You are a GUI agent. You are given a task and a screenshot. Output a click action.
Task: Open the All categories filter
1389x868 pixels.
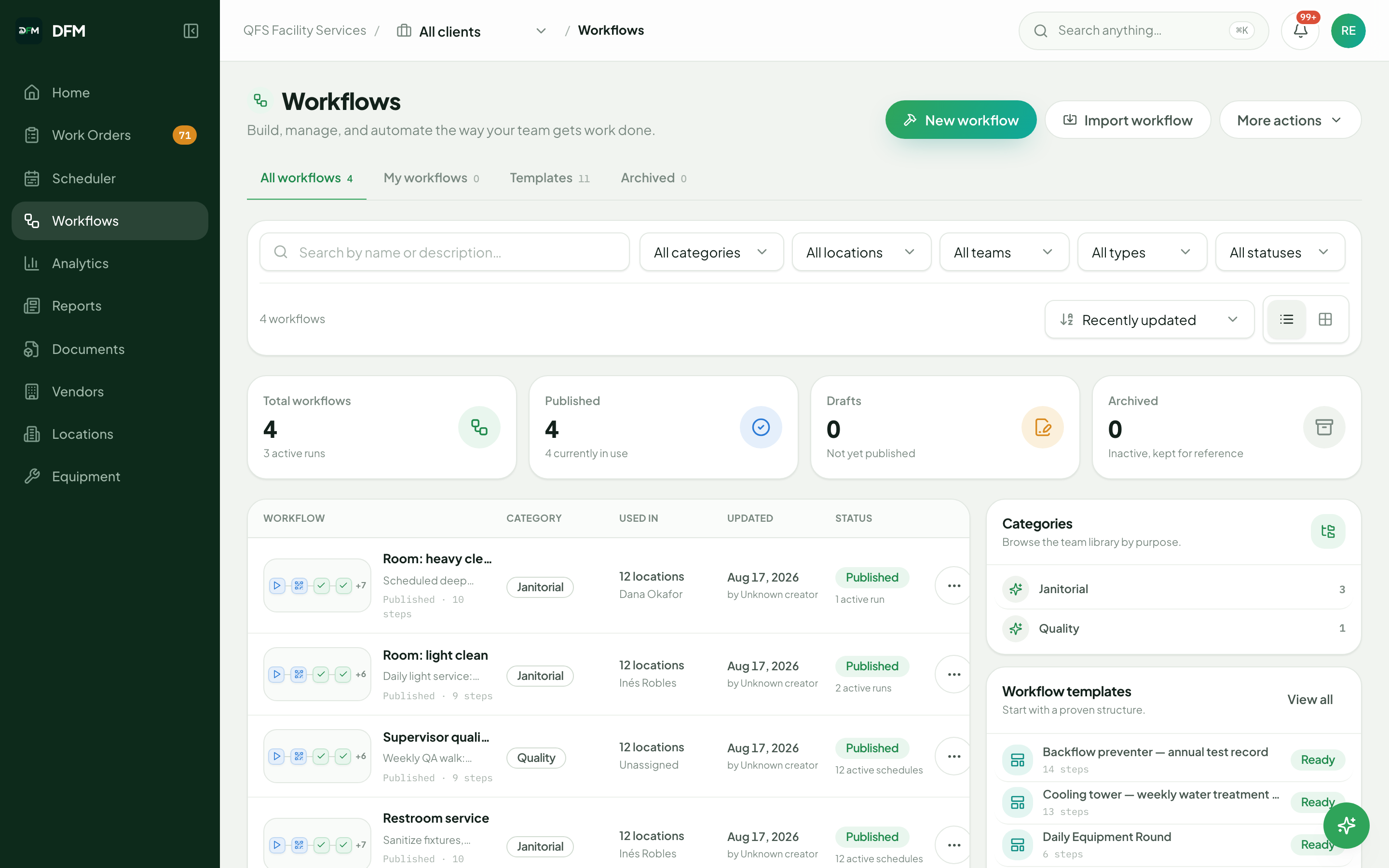(711, 252)
